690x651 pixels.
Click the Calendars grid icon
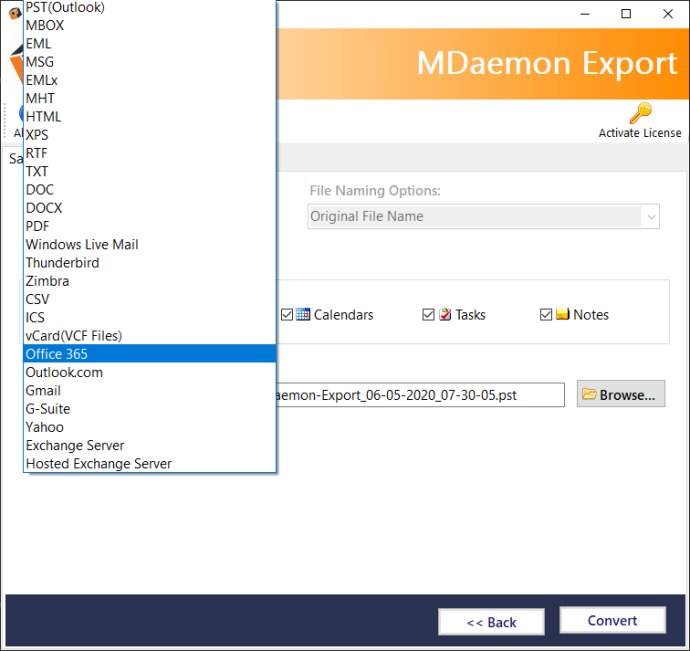coord(303,314)
